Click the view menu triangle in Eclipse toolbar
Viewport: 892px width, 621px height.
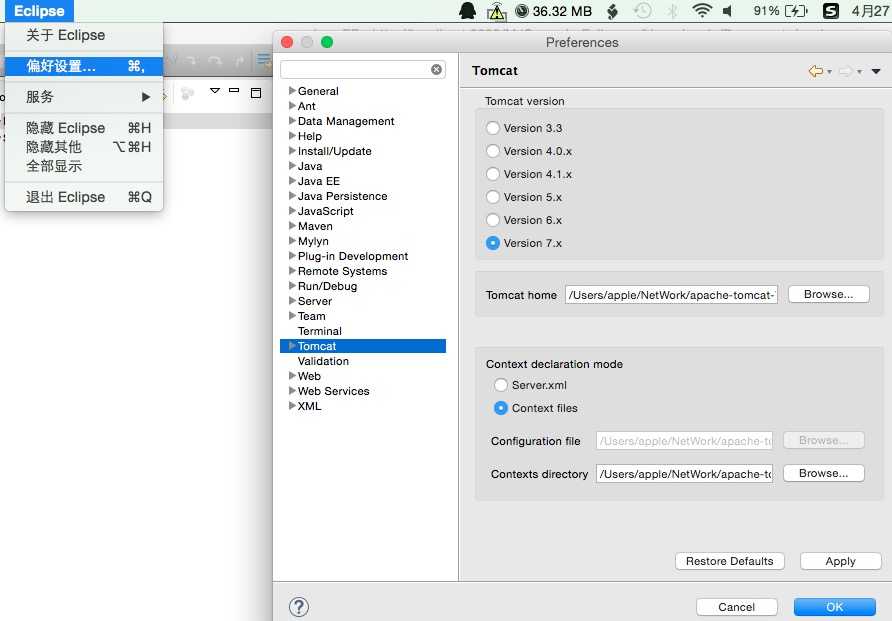tap(214, 90)
